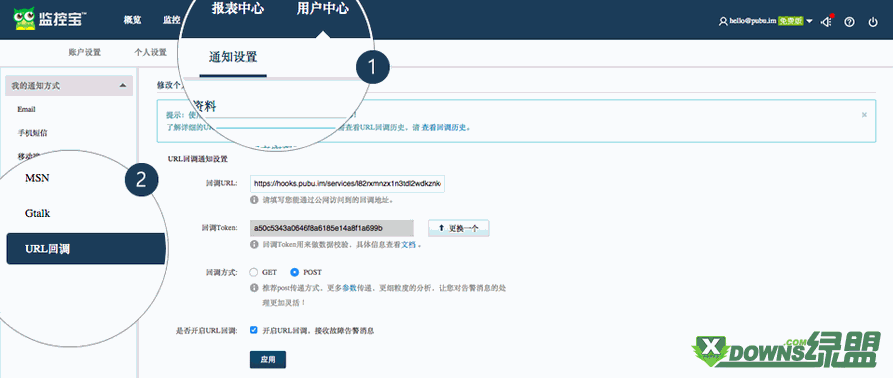Open the 概览 navigation item
Viewport: 893px width, 378px height.
[132, 20]
